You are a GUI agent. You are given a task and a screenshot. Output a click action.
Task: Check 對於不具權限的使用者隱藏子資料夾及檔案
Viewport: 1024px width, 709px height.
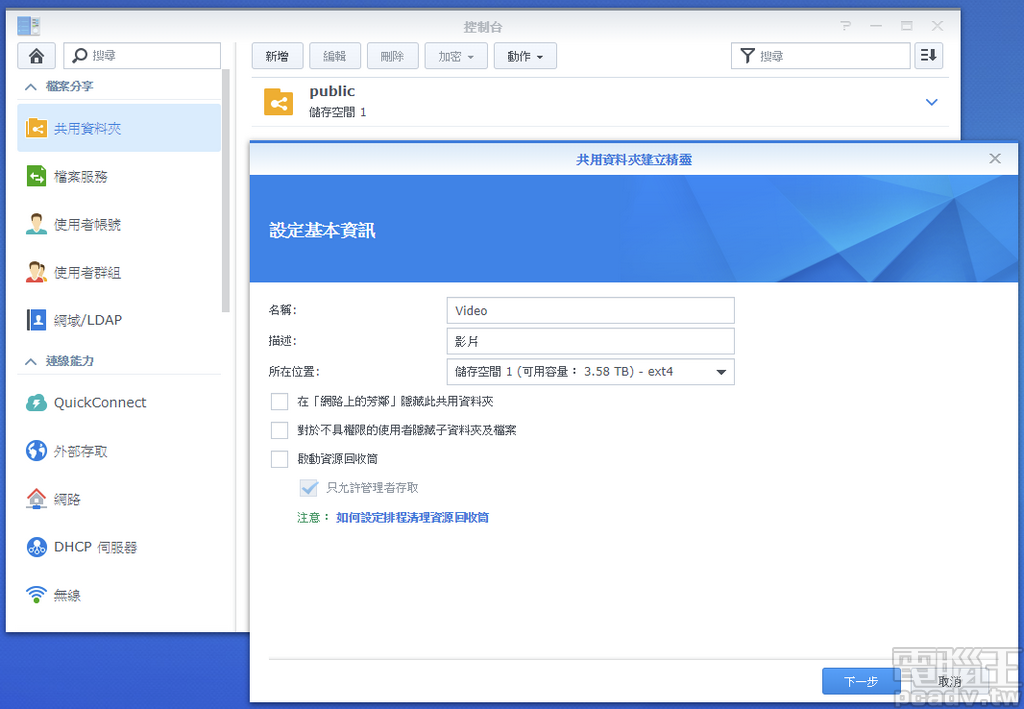[x=280, y=430]
